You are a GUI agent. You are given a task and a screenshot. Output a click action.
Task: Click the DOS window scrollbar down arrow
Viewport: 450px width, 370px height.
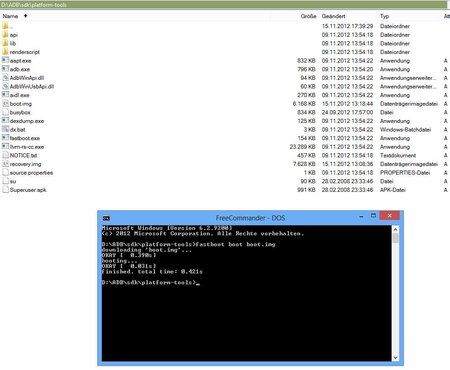[395, 358]
